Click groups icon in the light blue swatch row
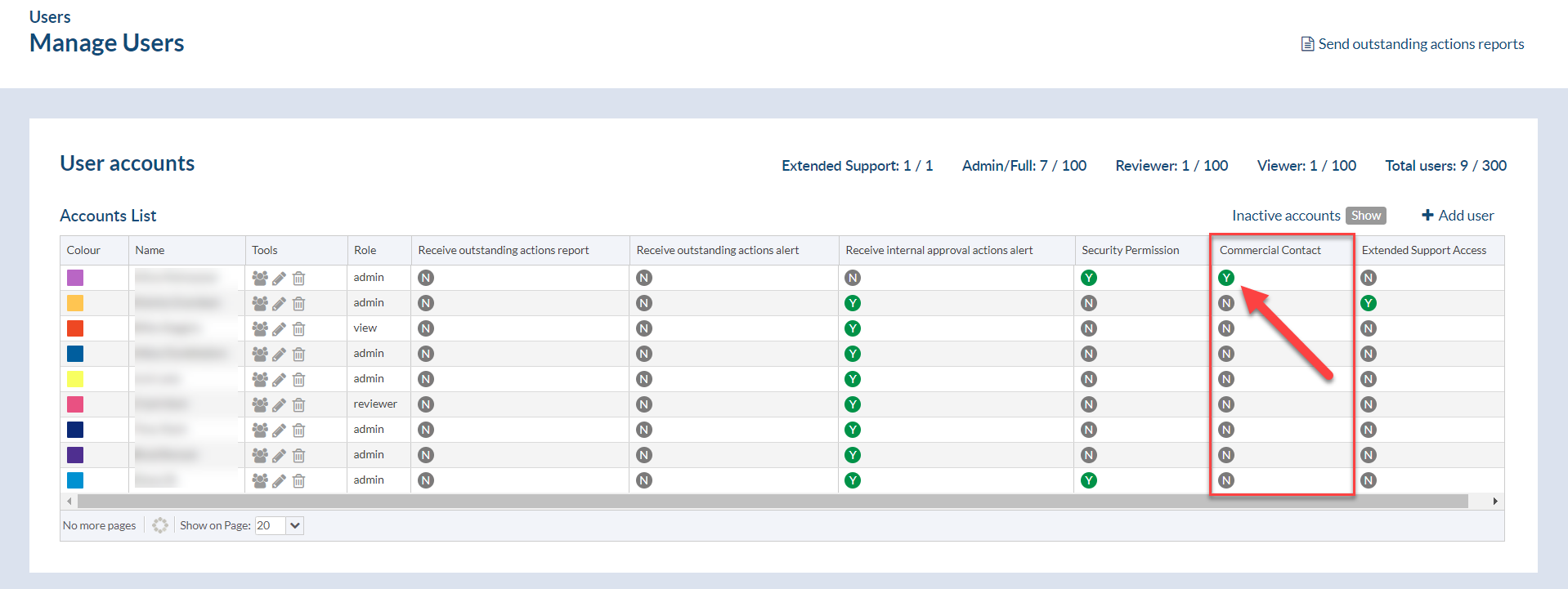Image resolution: width=1568 pixels, height=589 pixels. pyautogui.click(x=260, y=480)
